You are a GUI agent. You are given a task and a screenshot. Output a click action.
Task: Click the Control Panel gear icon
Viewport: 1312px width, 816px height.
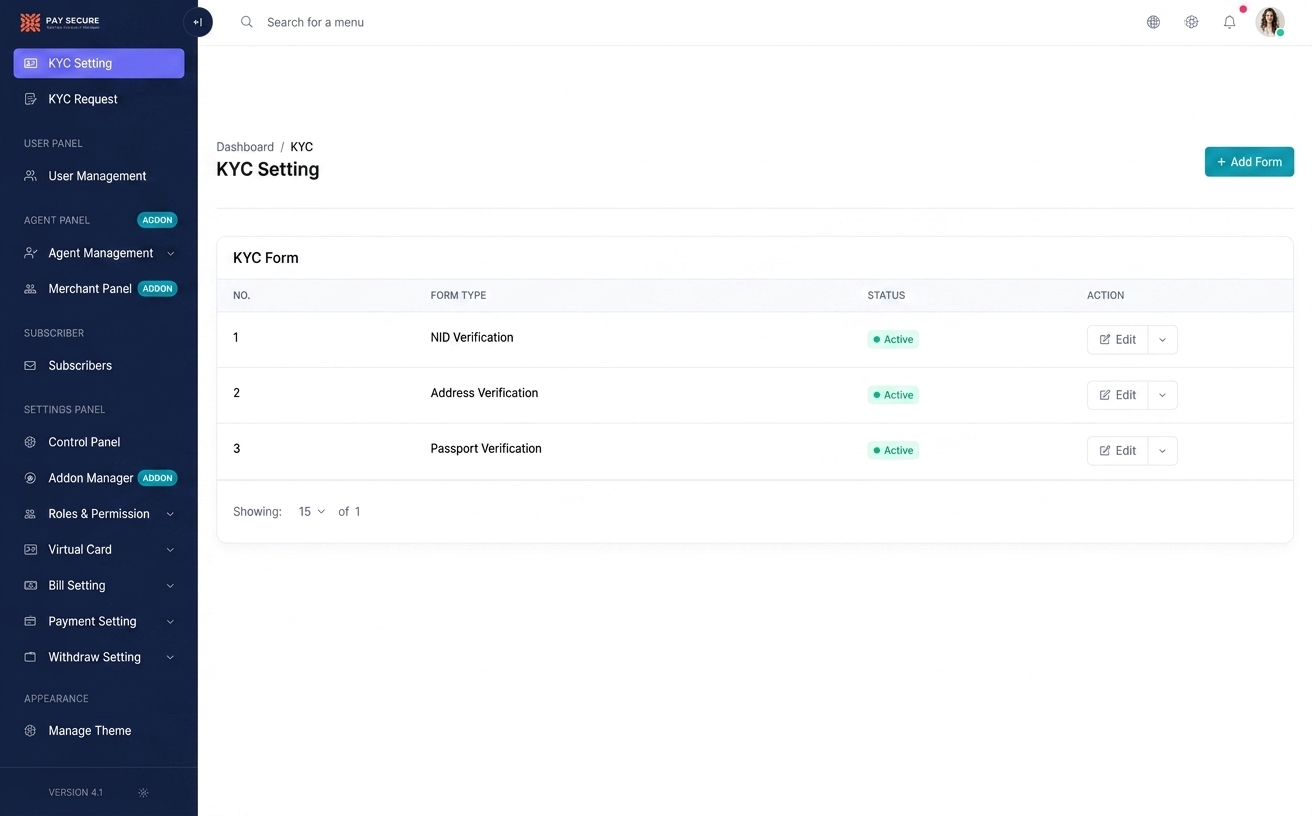pyautogui.click(x=30, y=442)
